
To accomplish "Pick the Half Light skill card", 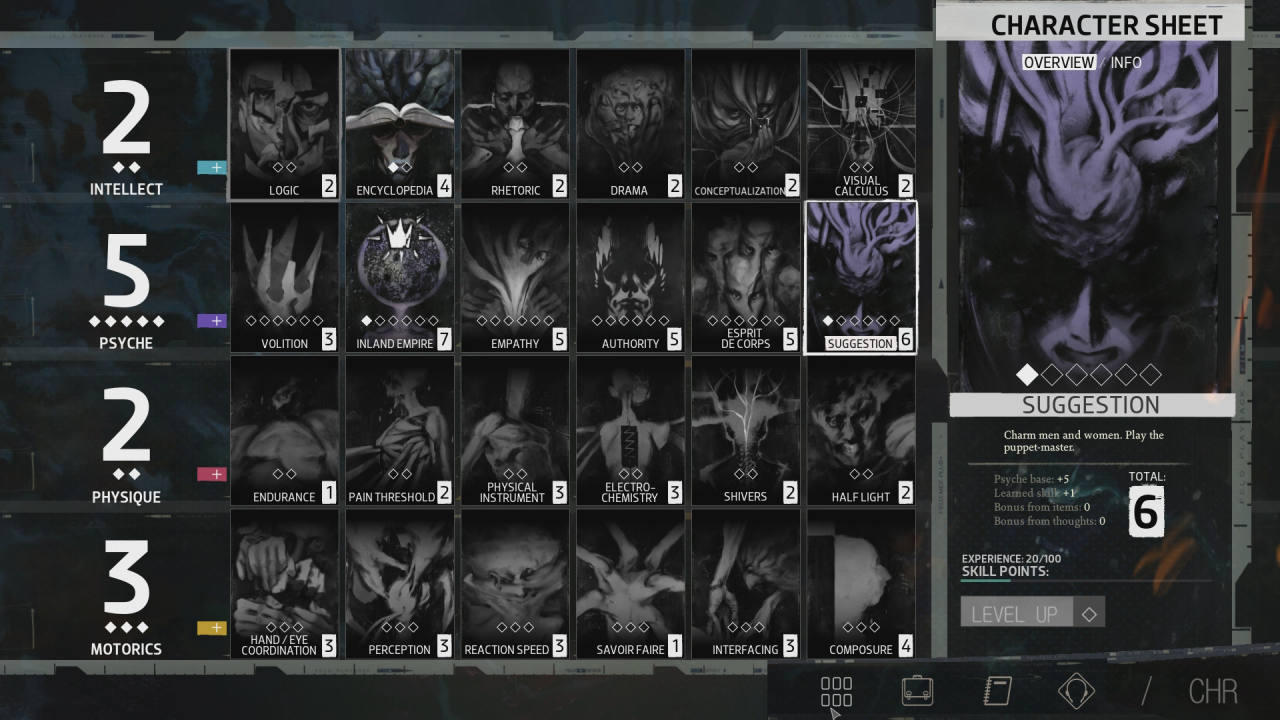I will pyautogui.click(x=861, y=431).
